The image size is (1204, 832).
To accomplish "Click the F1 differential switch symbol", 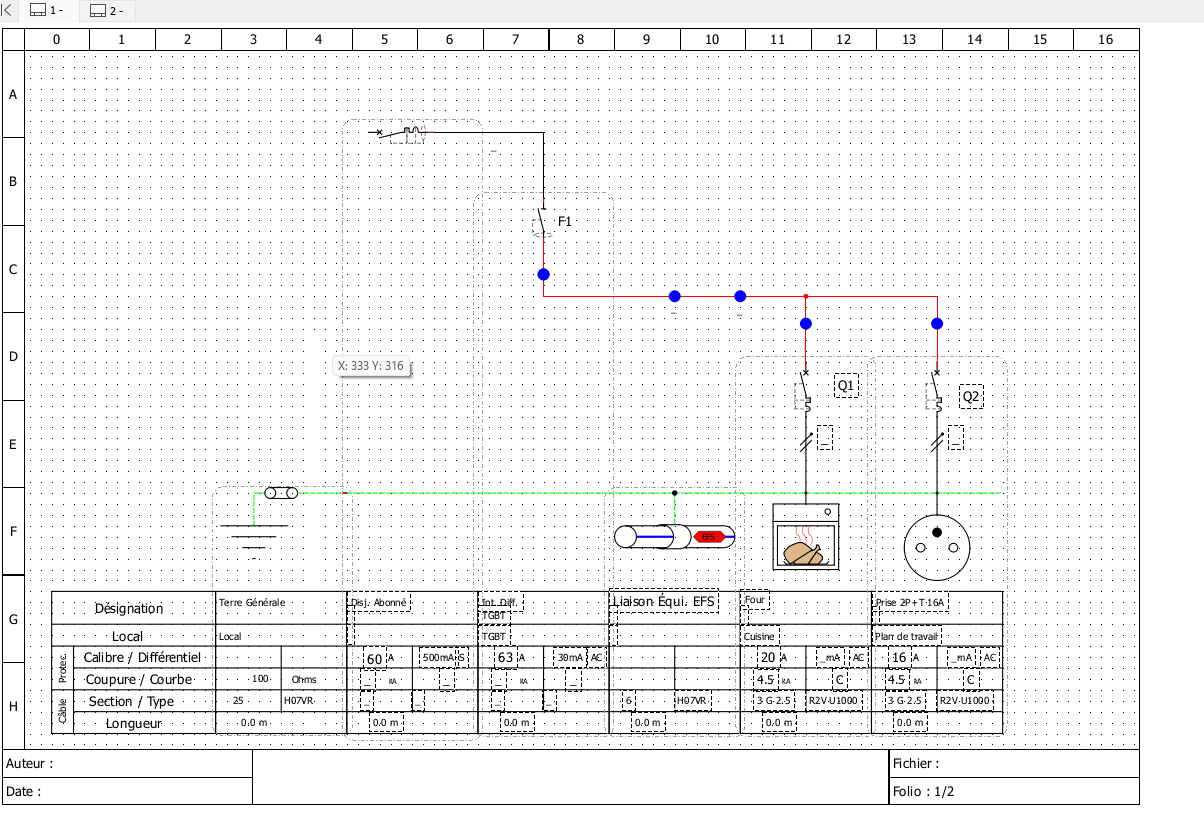I will click(542, 221).
